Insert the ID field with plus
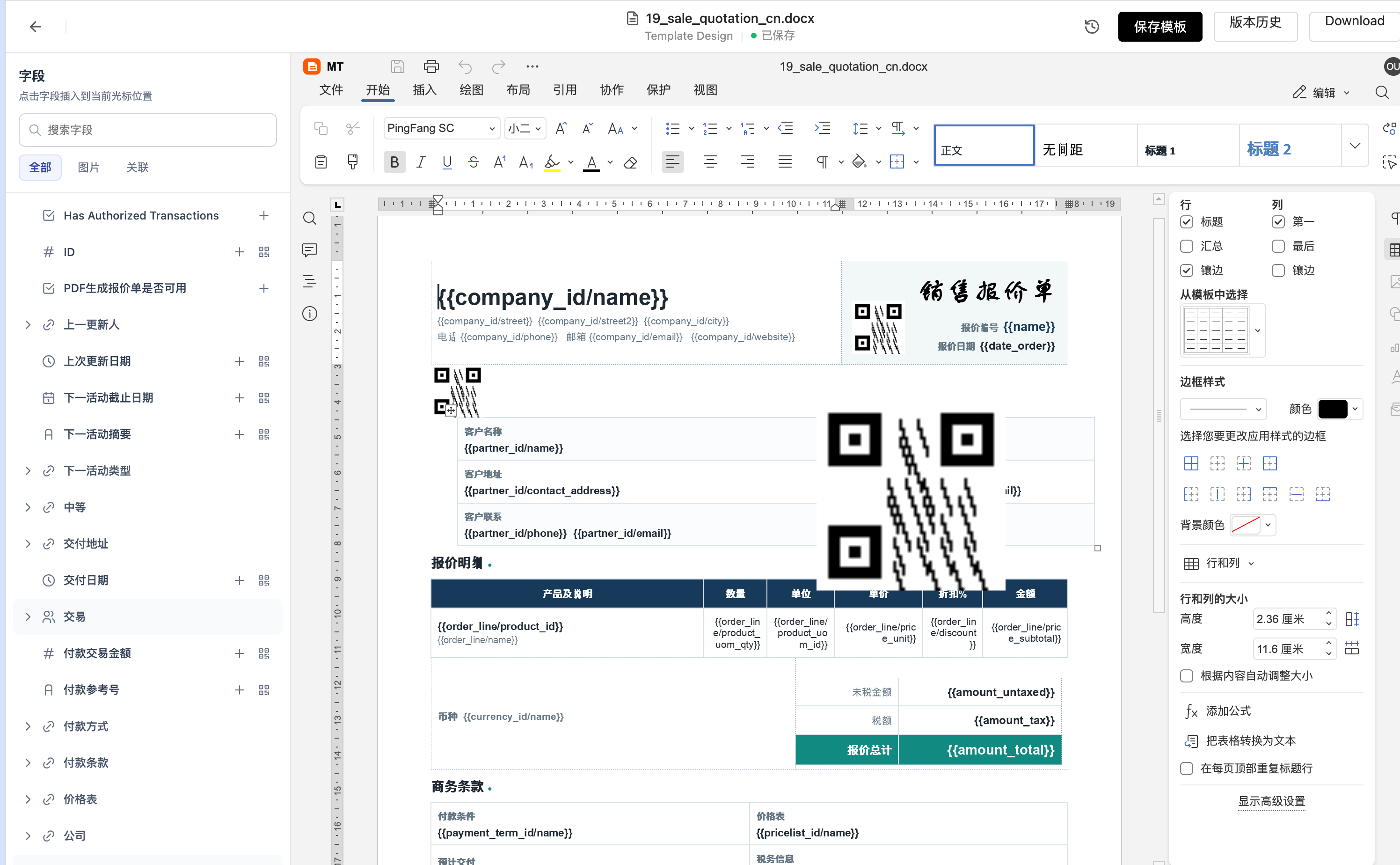Screen dimensions: 1400x865 pos(239,252)
